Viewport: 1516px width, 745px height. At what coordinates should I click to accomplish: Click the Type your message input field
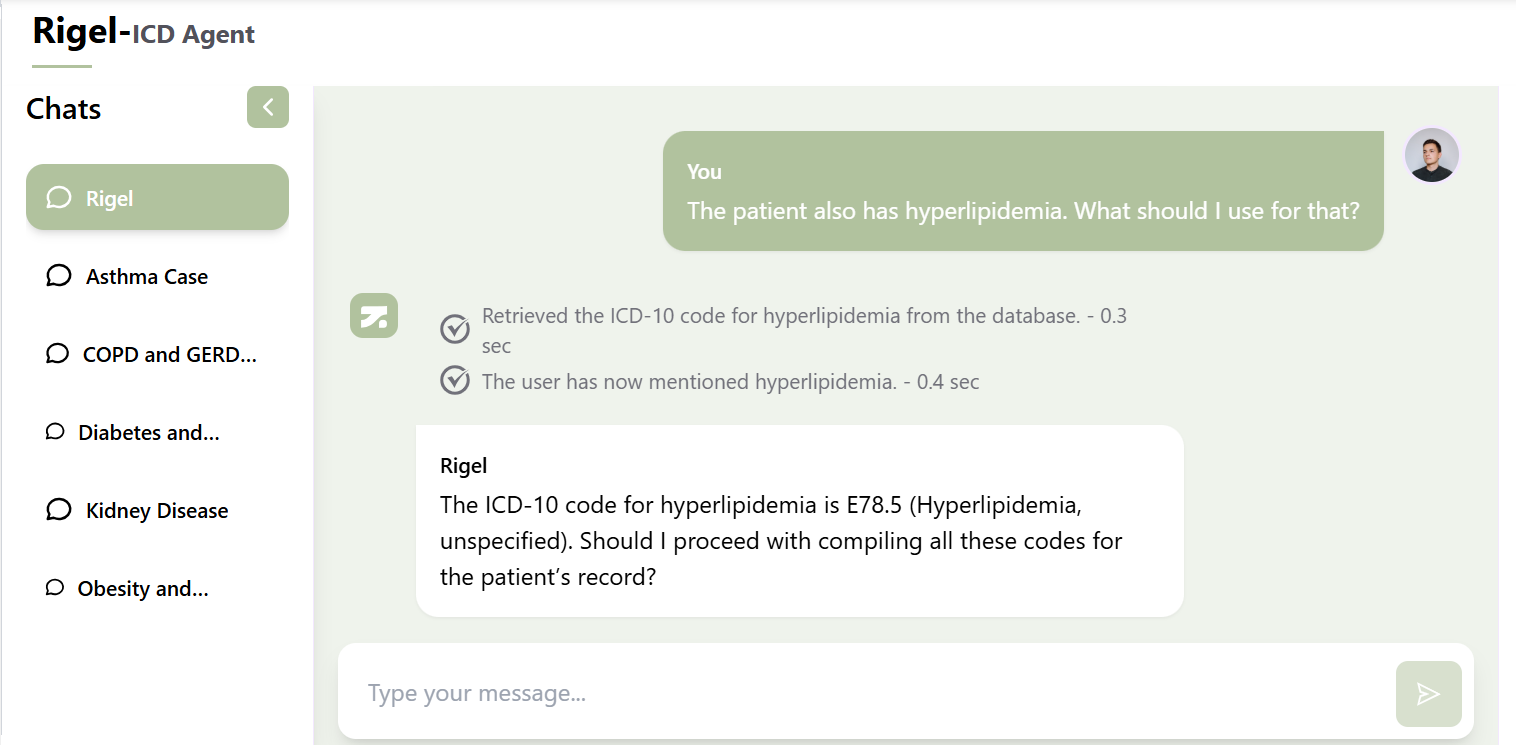point(866,693)
